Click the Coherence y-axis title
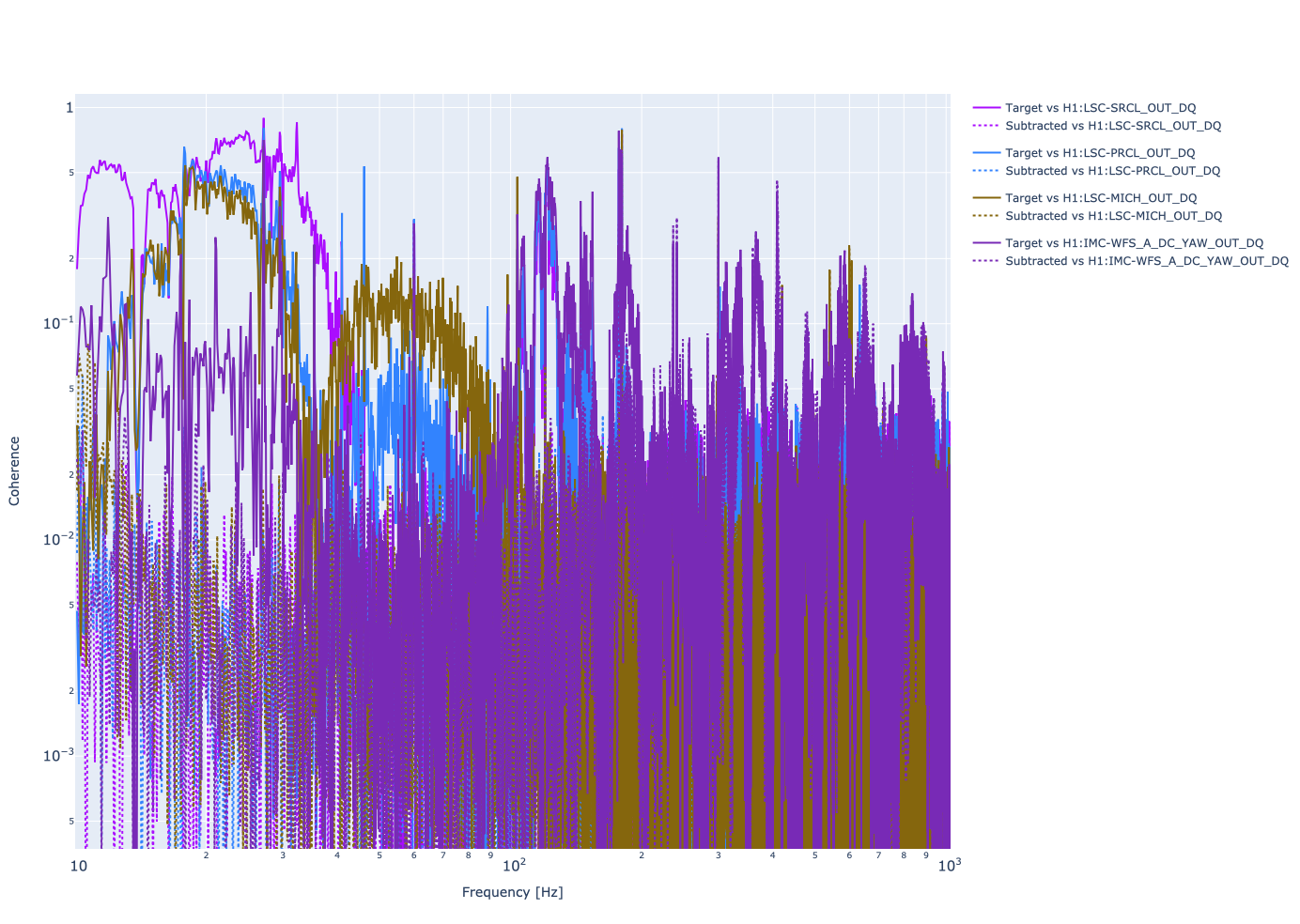The width and height of the screenshot is (1300, 924). (14, 471)
